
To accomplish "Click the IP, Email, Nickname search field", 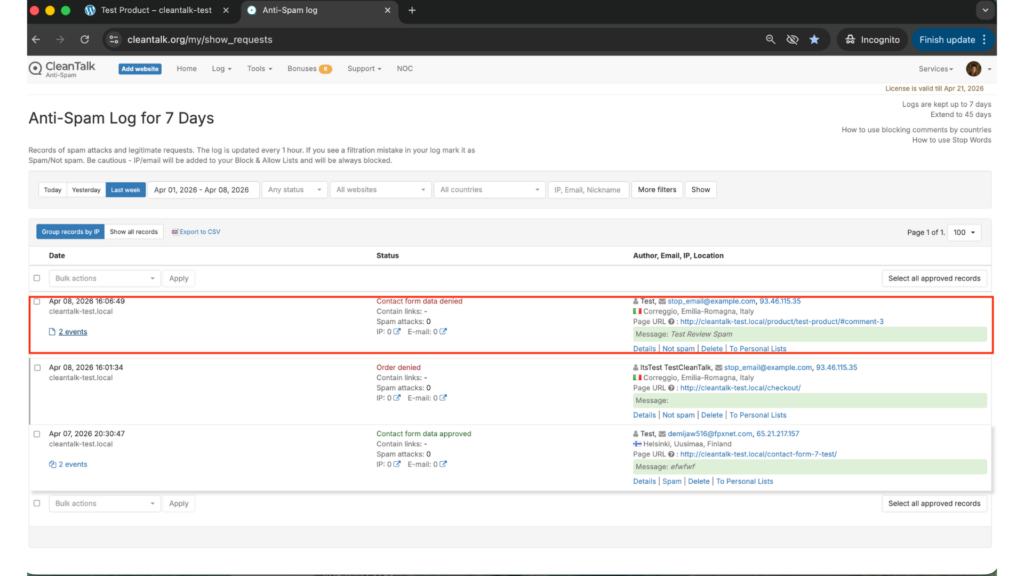I will point(586,188).
